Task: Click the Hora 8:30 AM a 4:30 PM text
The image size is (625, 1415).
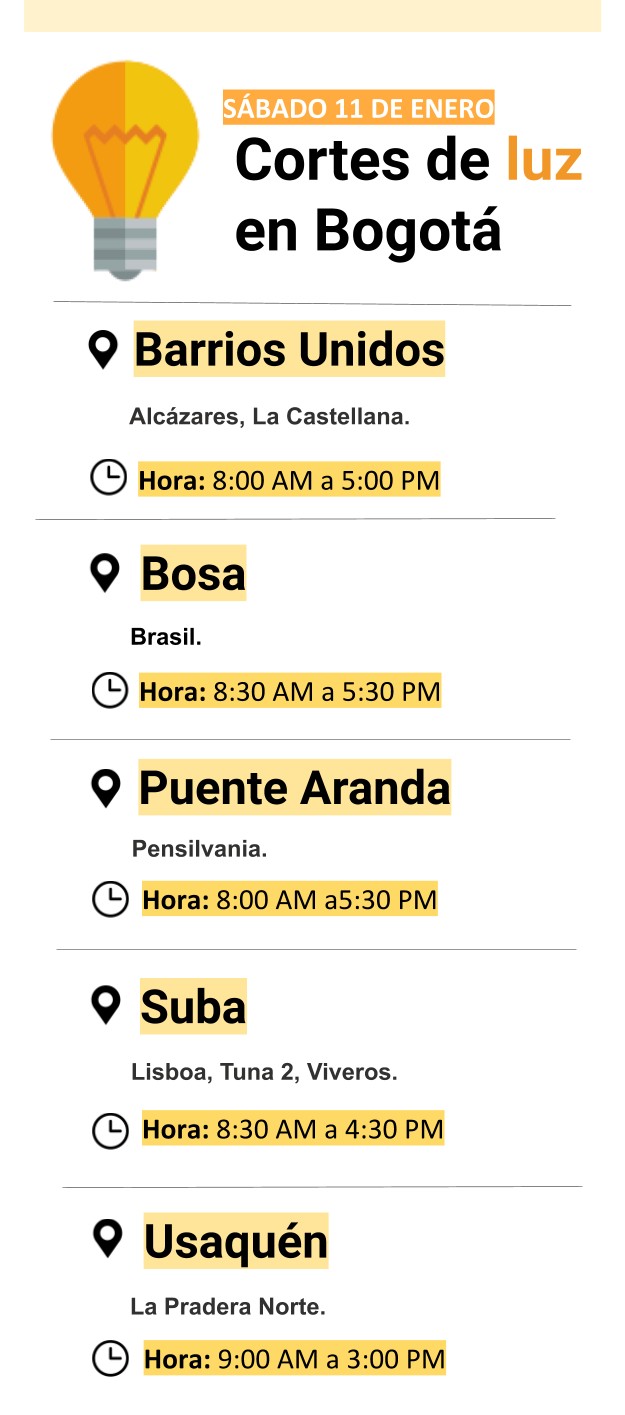Action: click(x=293, y=1130)
